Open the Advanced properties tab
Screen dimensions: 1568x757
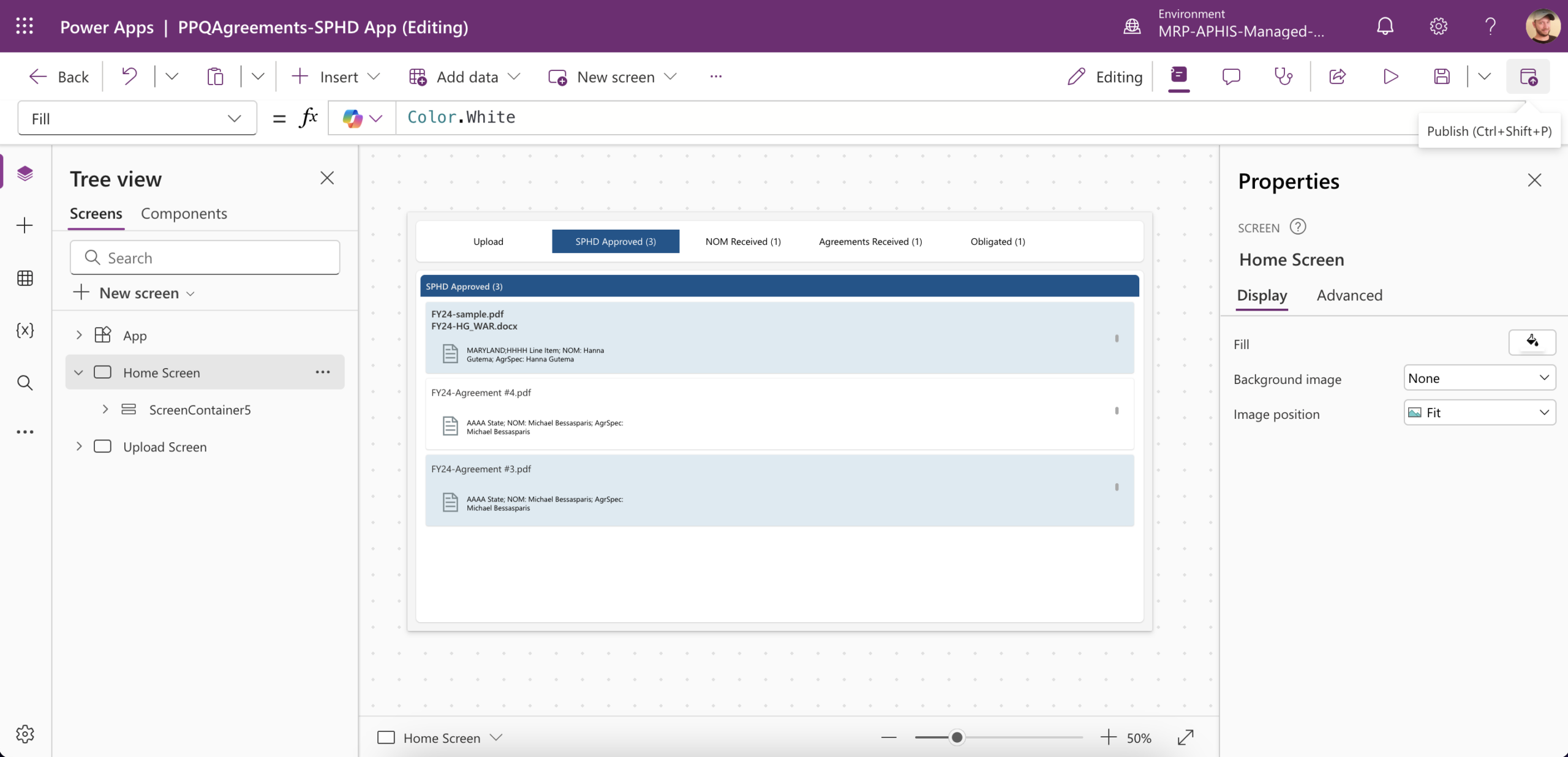click(1349, 295)
